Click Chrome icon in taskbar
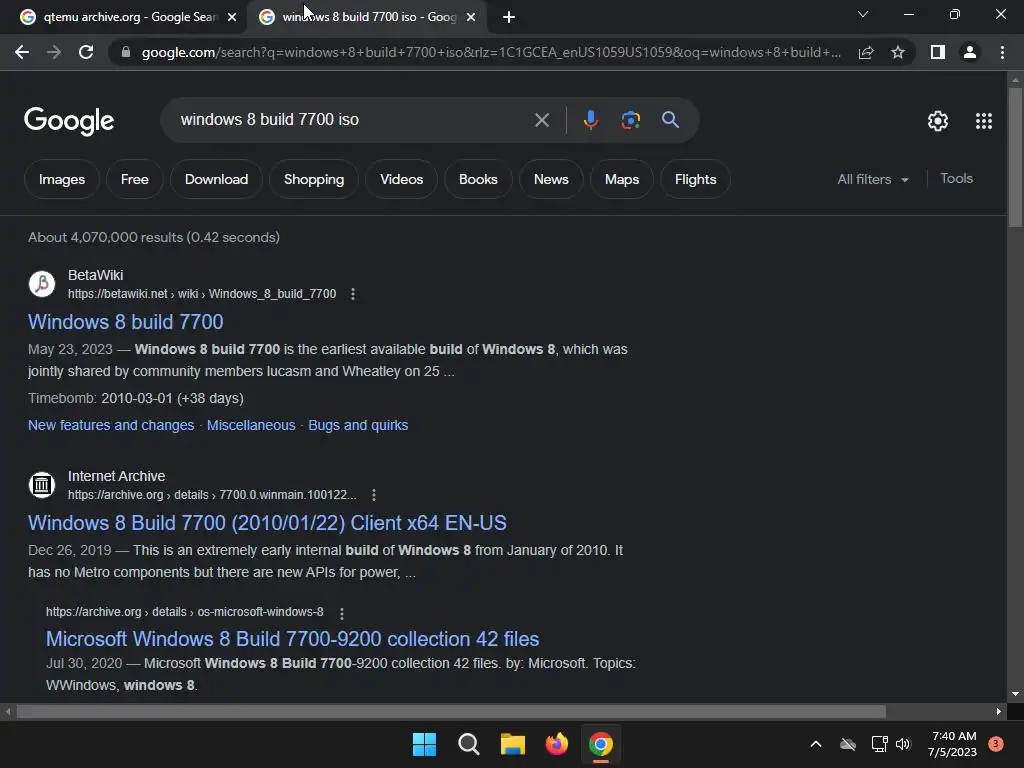 tap(601, 744)
